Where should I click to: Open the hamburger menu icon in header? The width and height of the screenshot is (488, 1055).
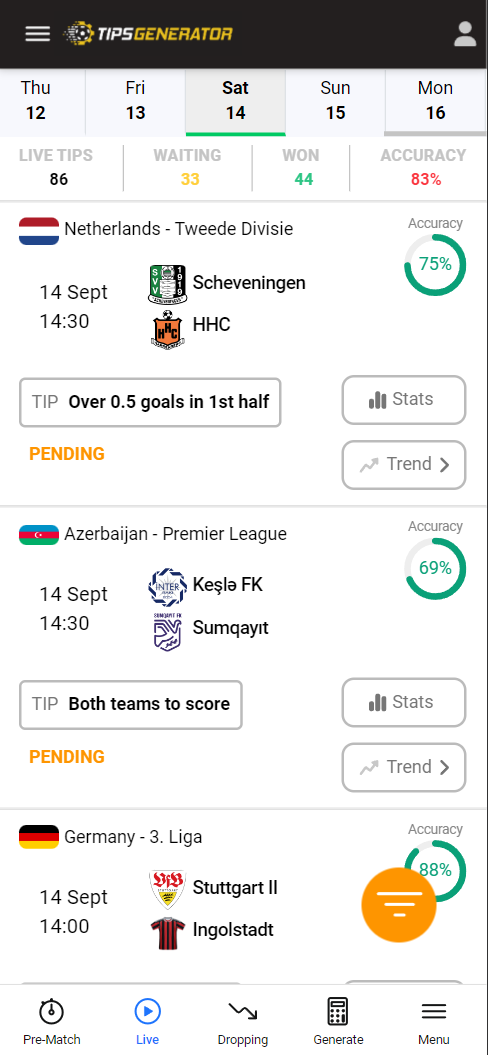[38, 34]
